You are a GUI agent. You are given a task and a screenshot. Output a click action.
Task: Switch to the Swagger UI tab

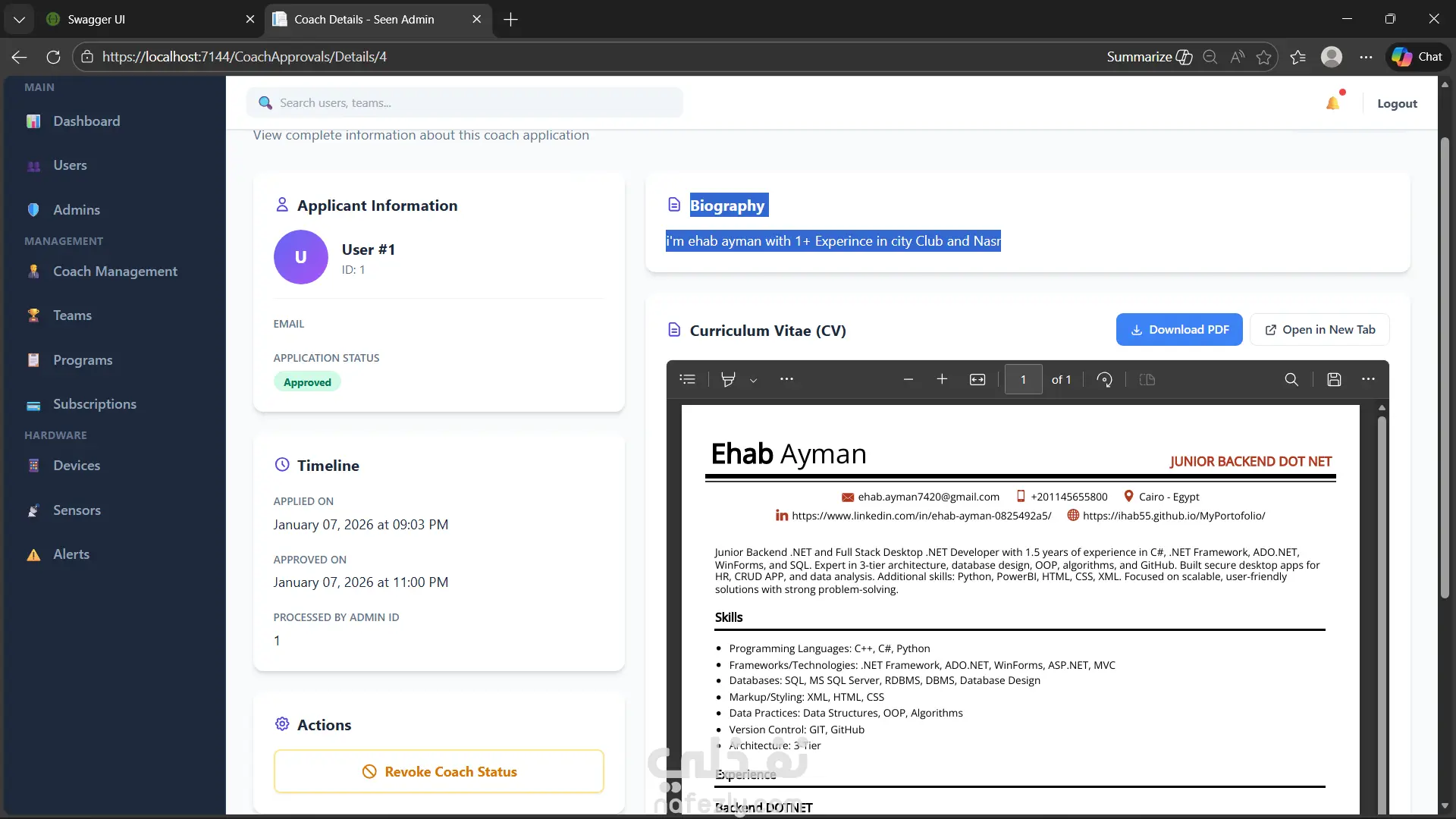point(144,19)
